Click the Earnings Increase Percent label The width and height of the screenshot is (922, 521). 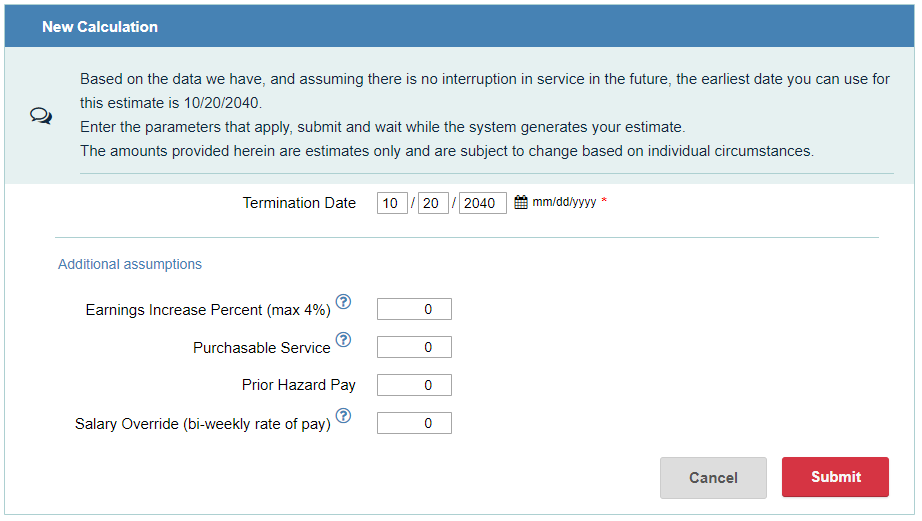click(208, 310)
